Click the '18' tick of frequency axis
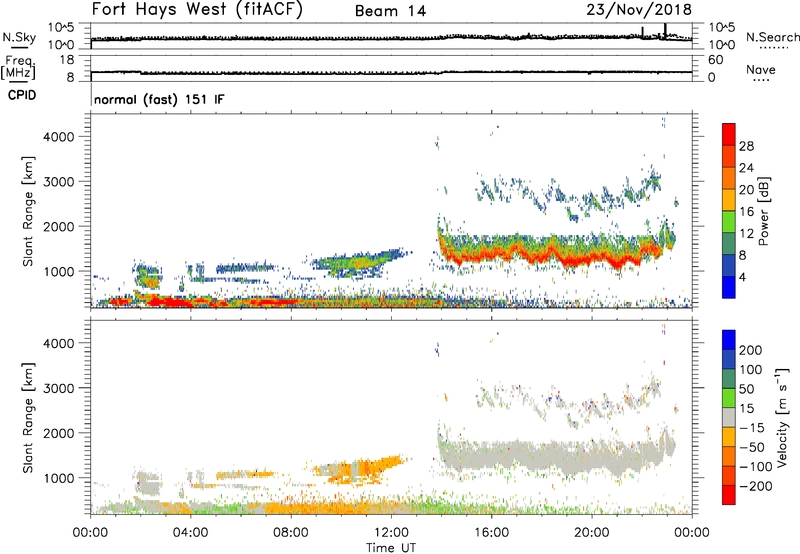The height and width of the screenshot is (554, 800). 67,60
